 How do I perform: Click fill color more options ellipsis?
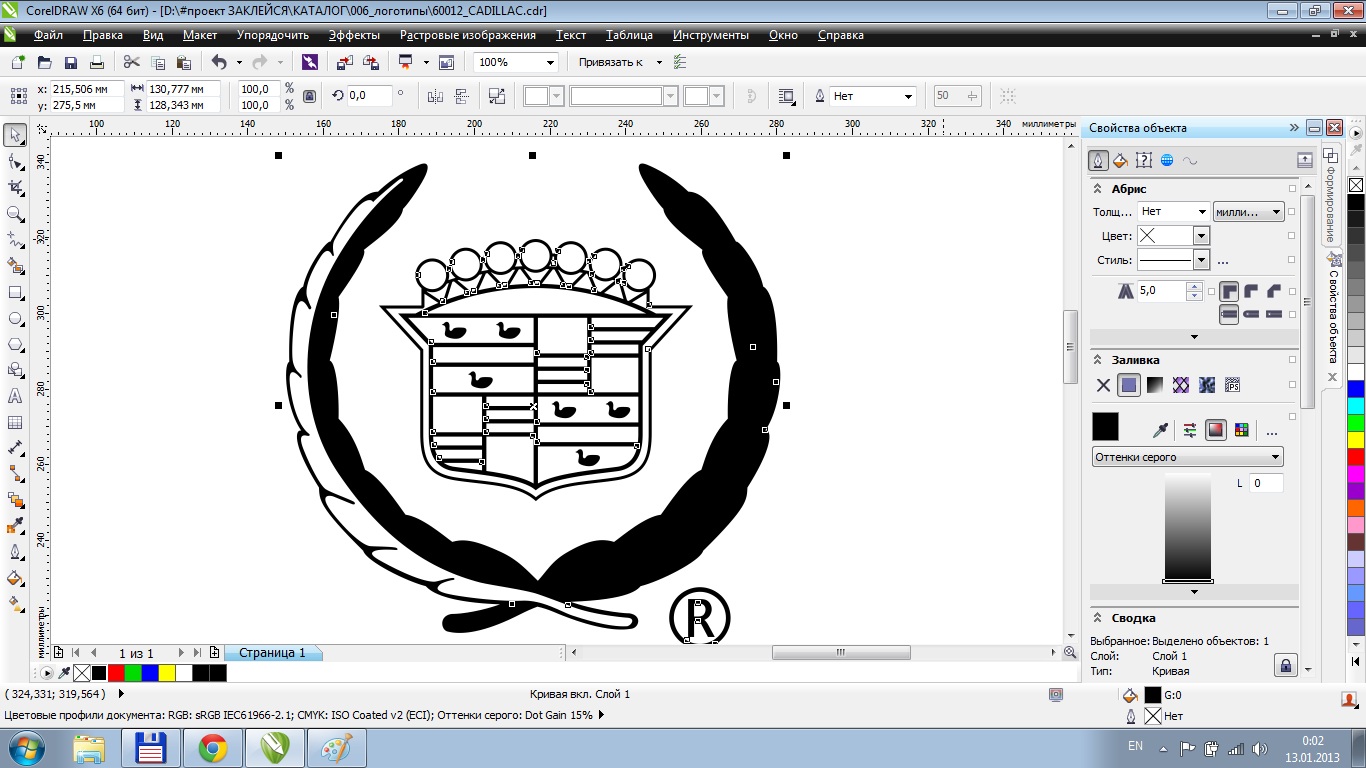pyautogui.click(x=1272, y=432)
